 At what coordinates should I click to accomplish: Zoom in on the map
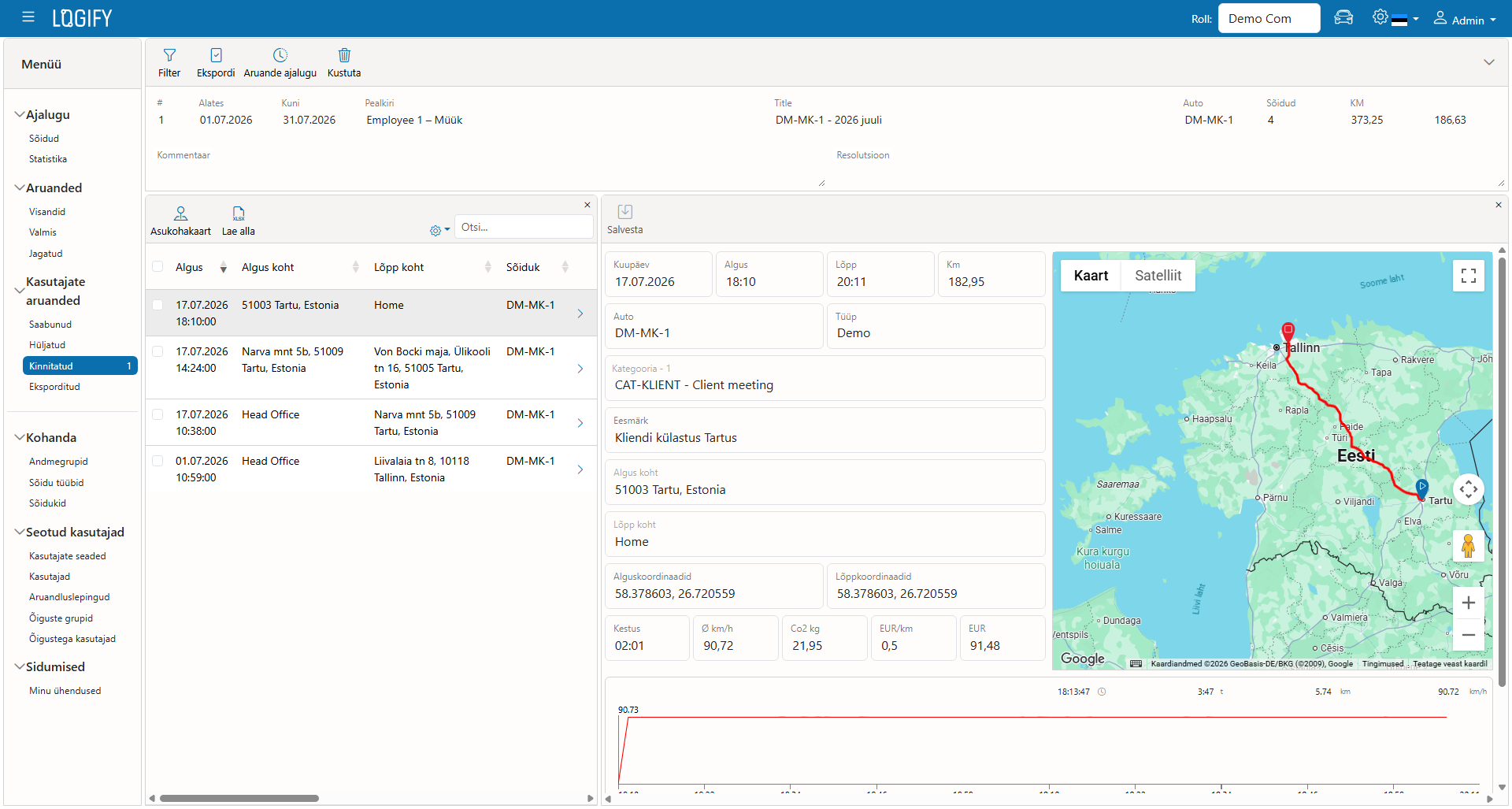tap(1469, 603)
